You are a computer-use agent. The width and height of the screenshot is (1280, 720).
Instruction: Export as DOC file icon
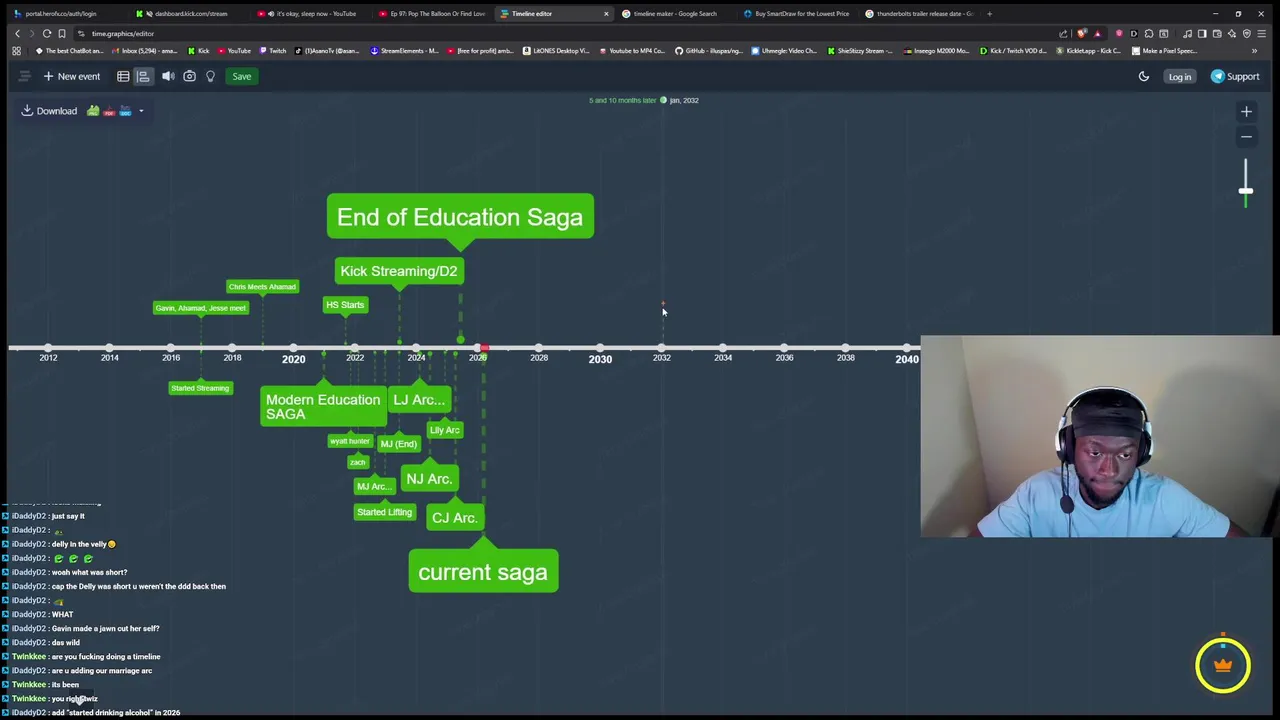coord(125,111)
